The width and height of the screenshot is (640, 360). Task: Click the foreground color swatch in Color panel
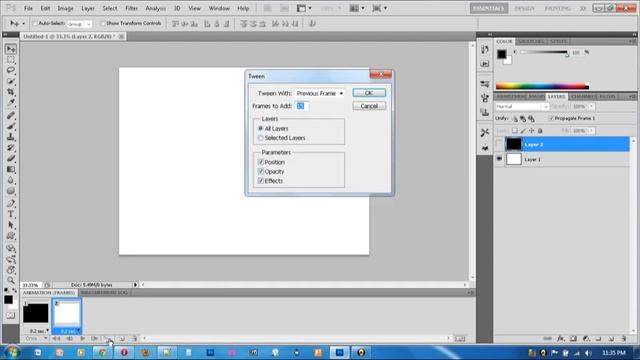tap(502, 54)
